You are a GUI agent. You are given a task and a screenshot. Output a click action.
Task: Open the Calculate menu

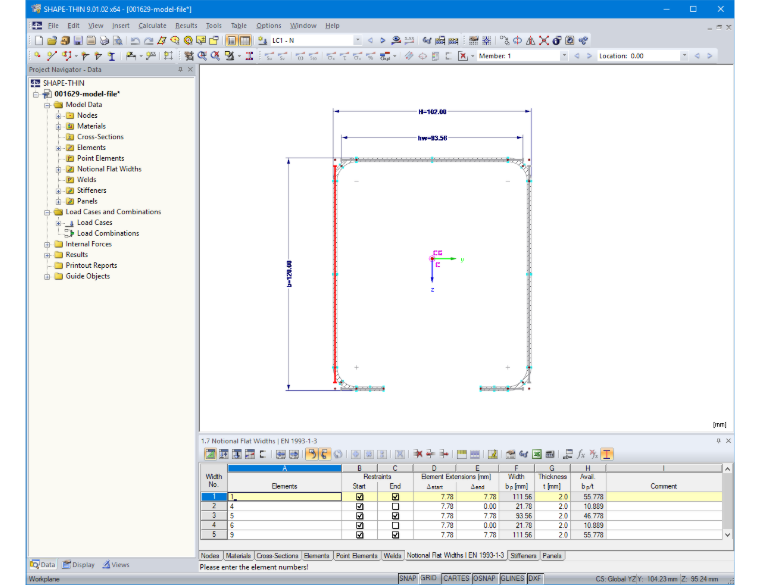point(152,26)
